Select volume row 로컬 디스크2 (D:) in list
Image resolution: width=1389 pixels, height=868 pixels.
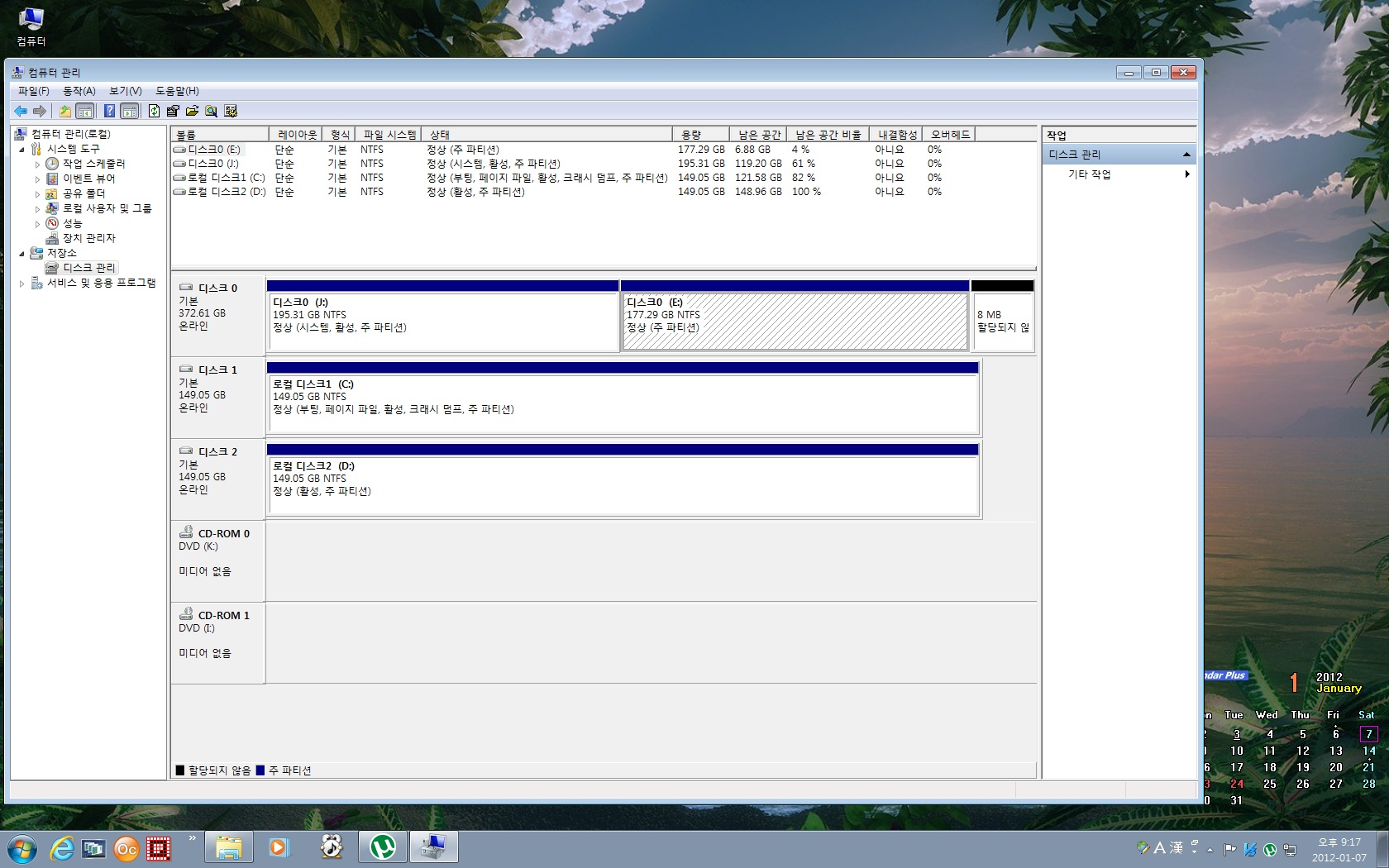[604, 192]
